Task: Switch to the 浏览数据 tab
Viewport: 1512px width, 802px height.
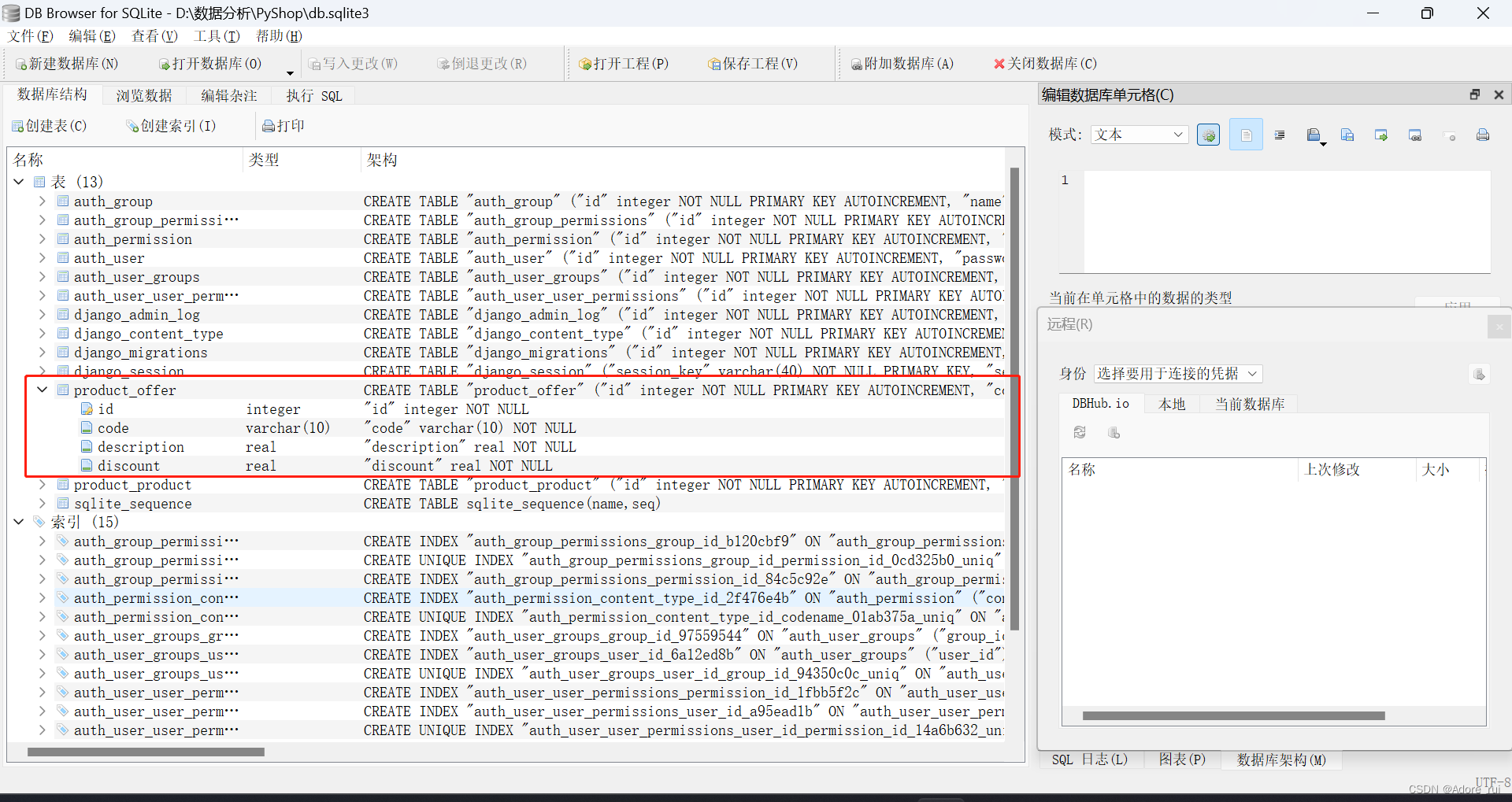Action: [x=143, y=95]
